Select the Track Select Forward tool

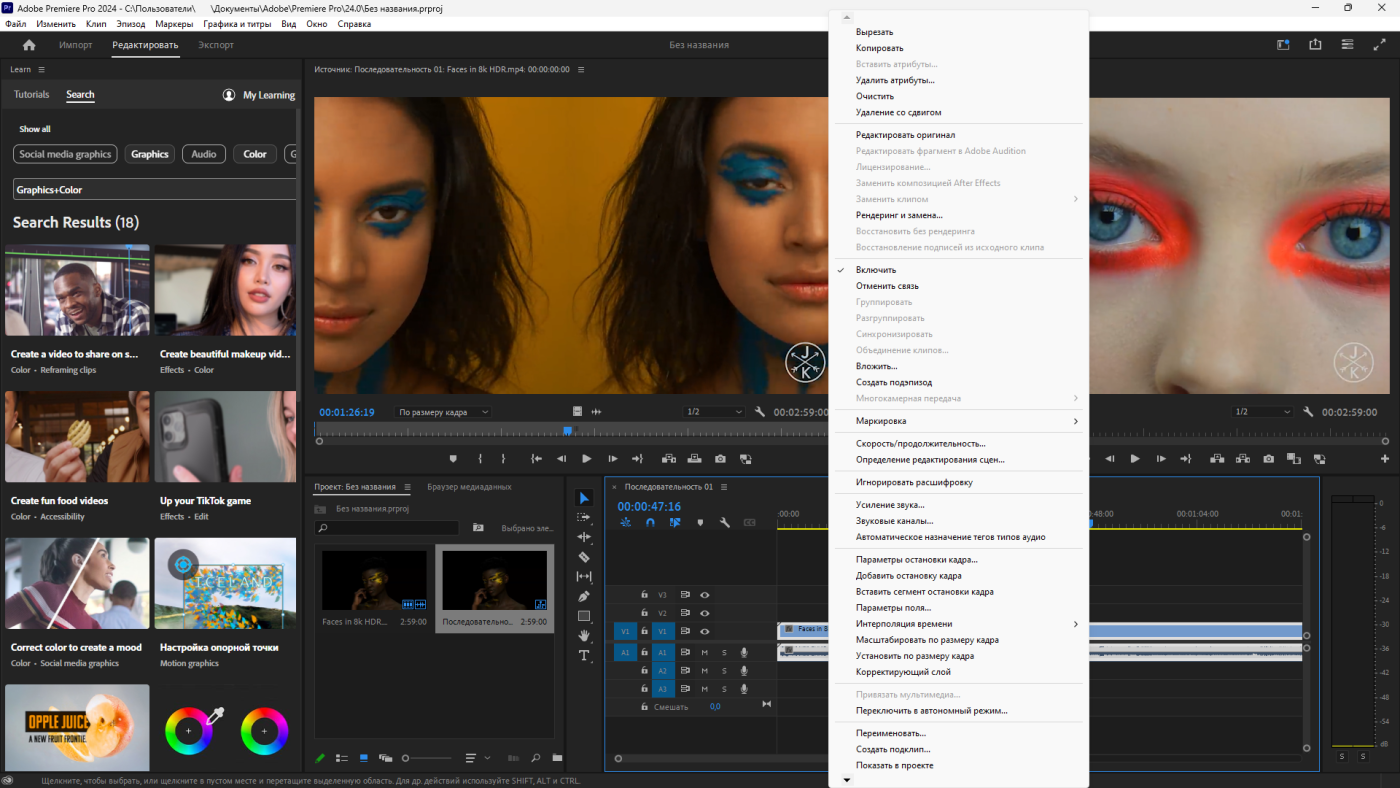584,517
